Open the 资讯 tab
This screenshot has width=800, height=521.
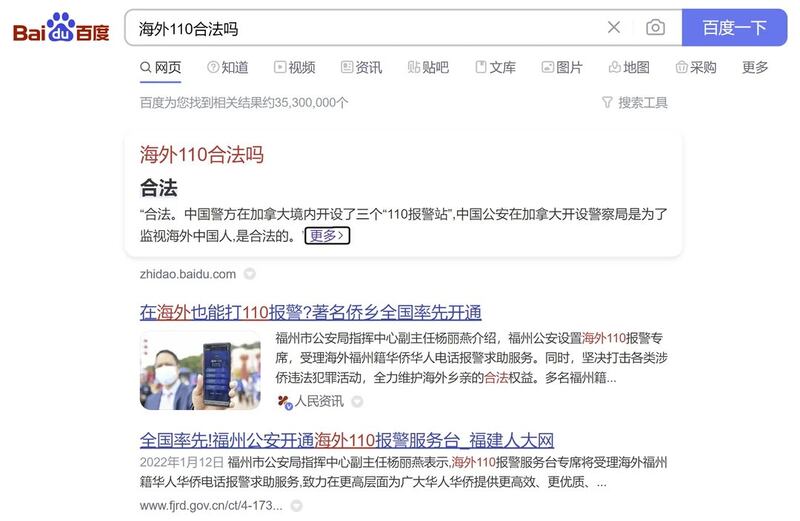click(x=361, y=67)
